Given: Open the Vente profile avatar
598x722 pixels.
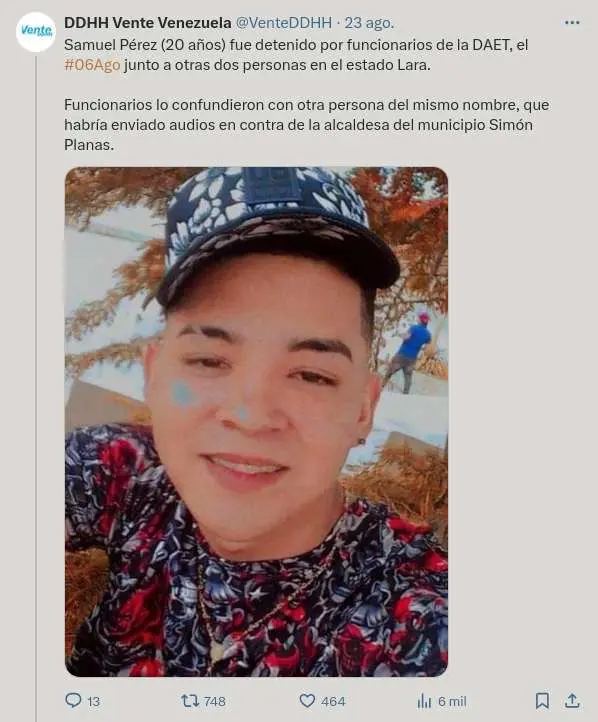Looking at the screenshot, I should [x=36, y=31].
